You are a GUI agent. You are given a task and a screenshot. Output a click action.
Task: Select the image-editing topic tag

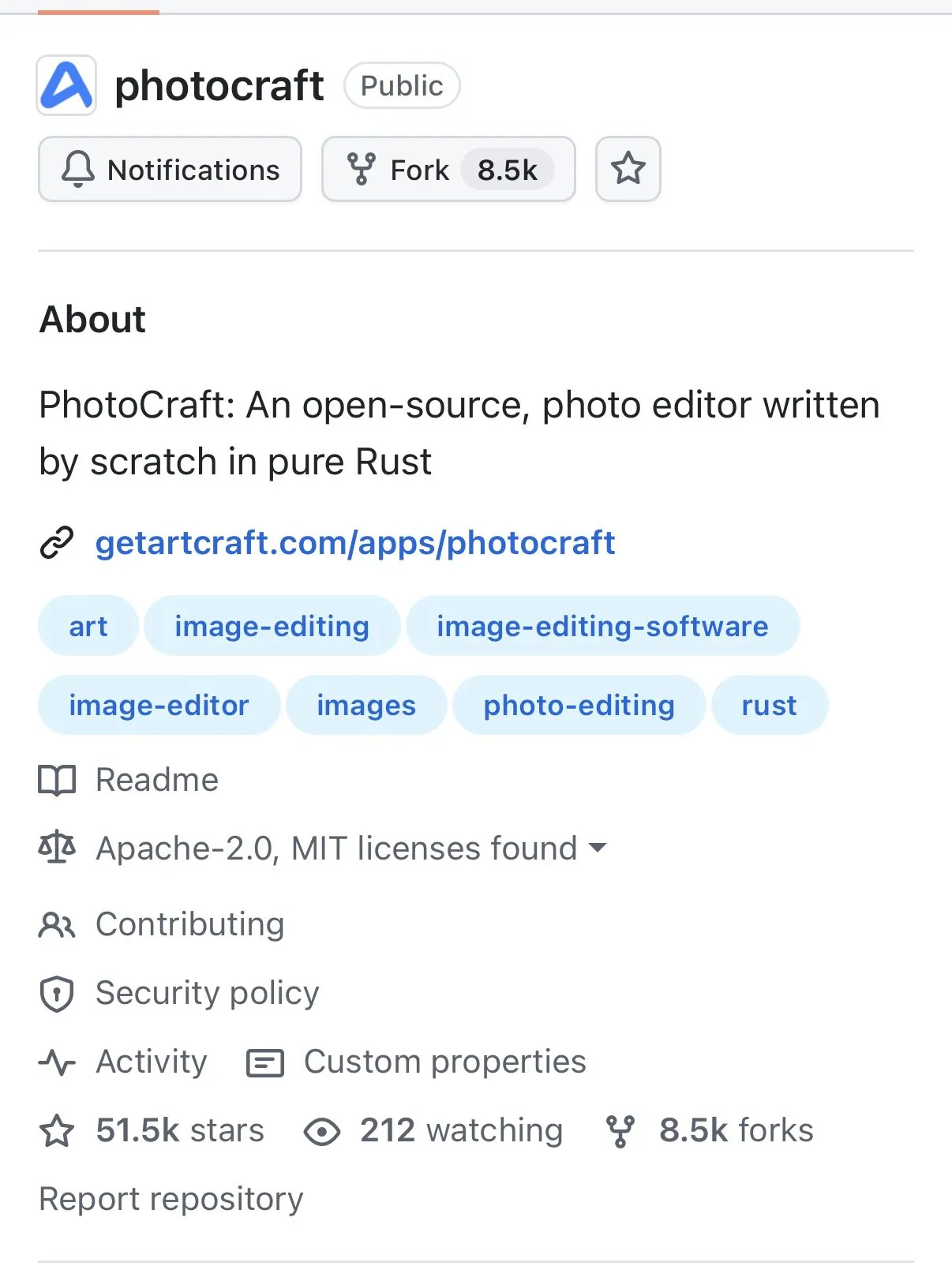coord(272,626)
